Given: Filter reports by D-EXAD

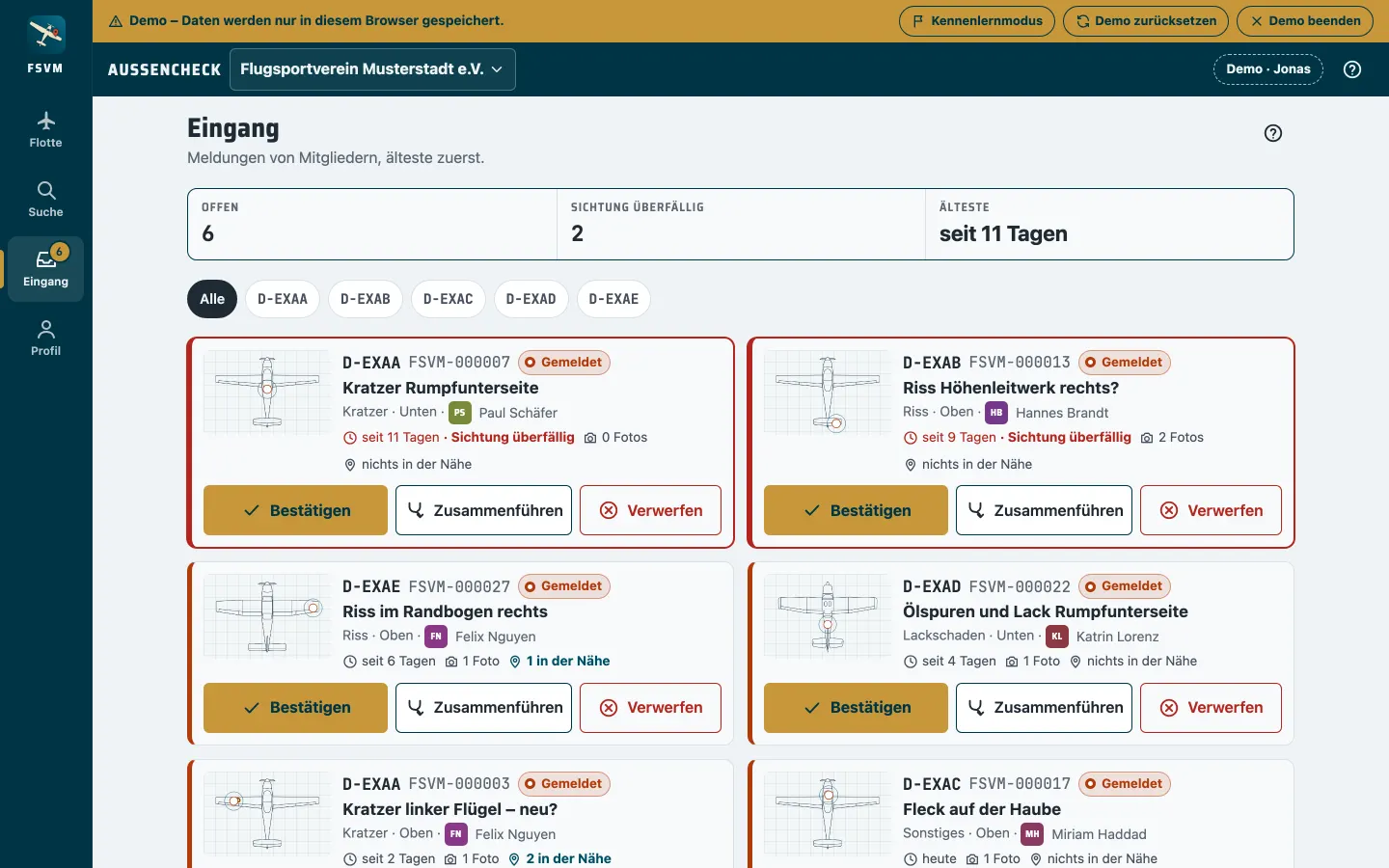Looking at the screenshot, I should point(531,299).
